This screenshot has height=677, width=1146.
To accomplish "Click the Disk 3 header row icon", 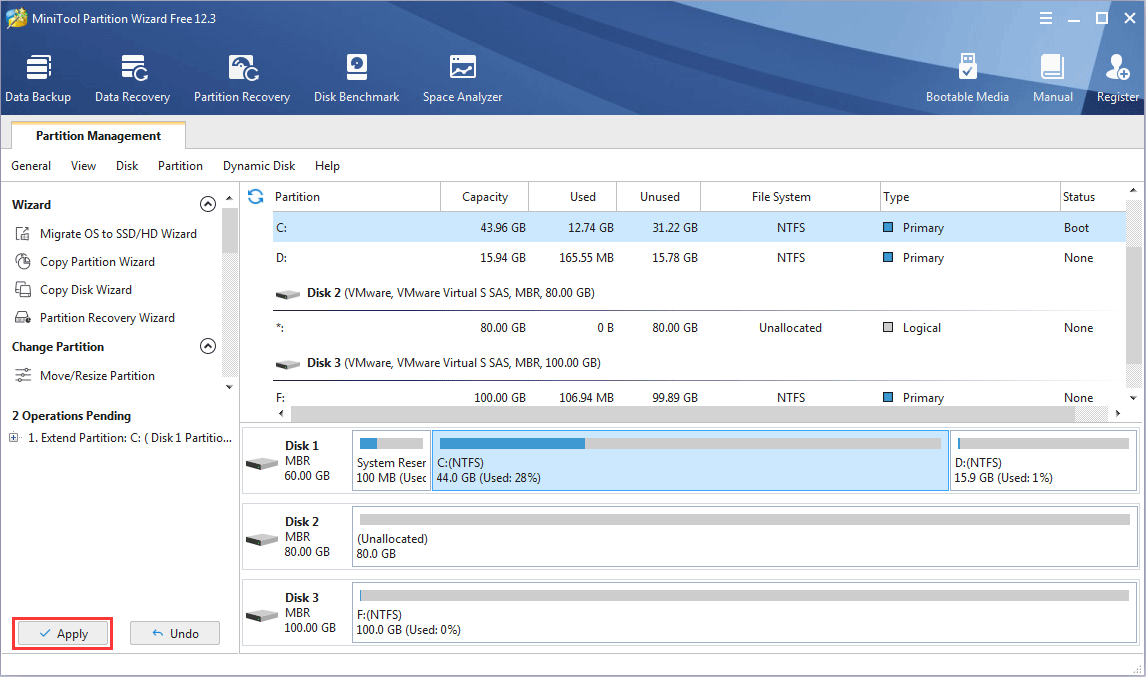I will pyautogui.click(x=288, y=364).
